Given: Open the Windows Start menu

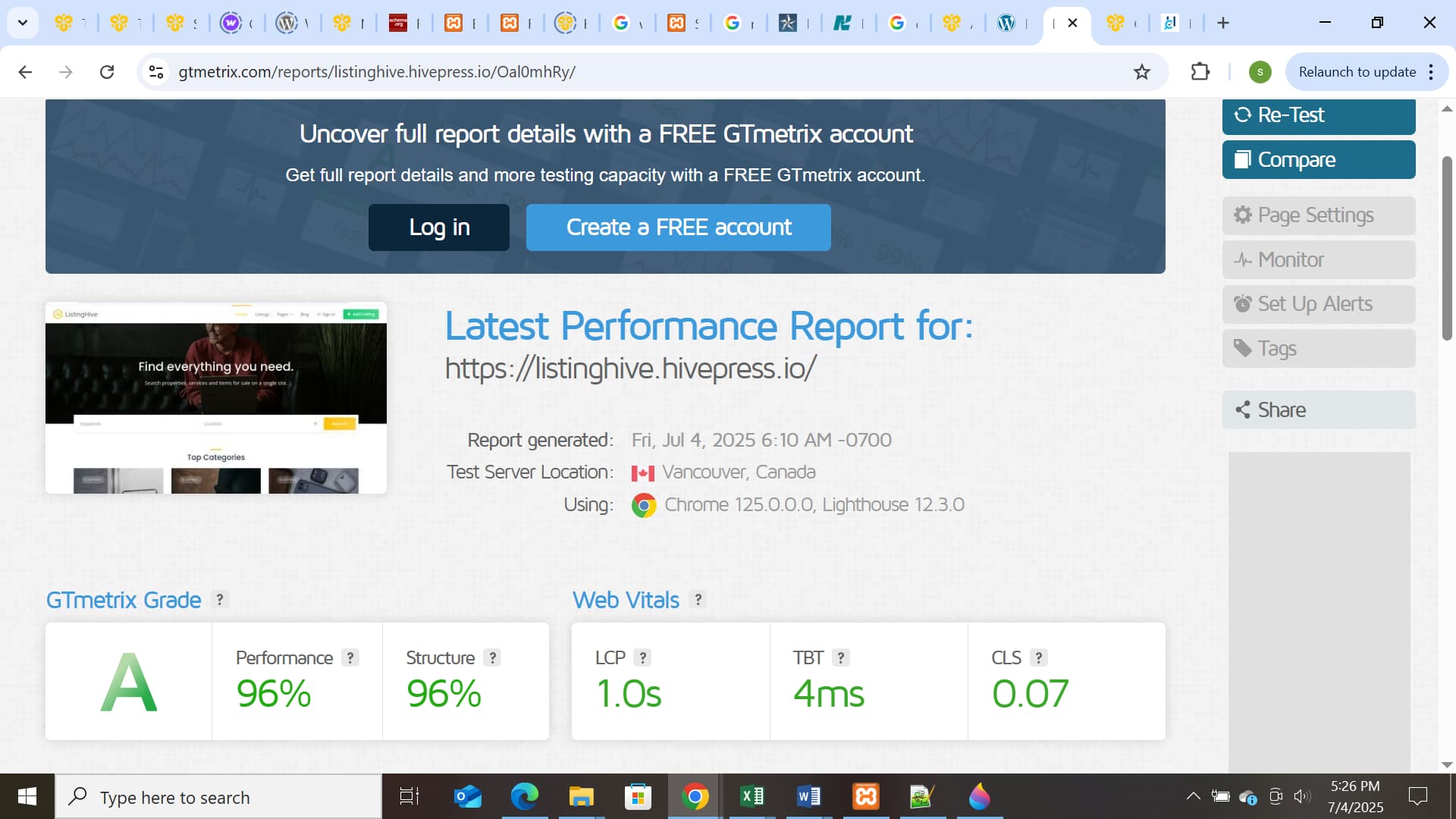Looking at the screenshot, I should 27,797.
